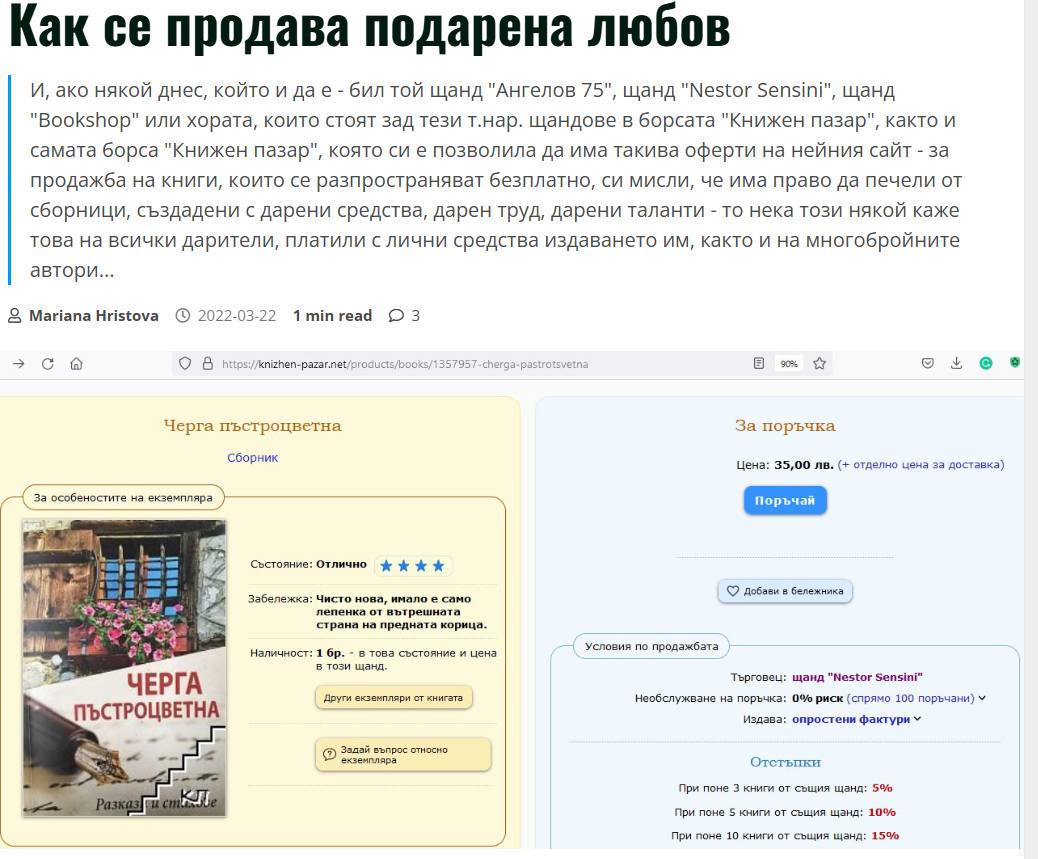Open author link Mariana Hristova
This screenshot has height=859, width=1038.
93,316
